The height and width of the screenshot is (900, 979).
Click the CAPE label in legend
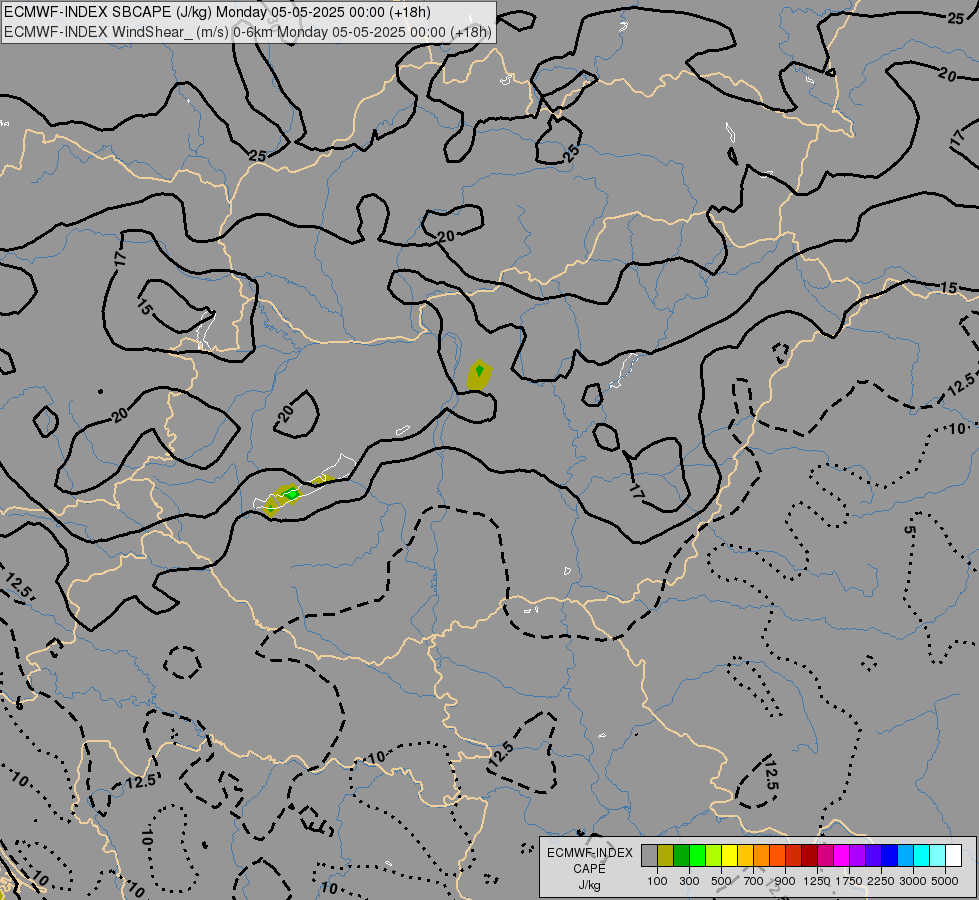pos(589,869)
